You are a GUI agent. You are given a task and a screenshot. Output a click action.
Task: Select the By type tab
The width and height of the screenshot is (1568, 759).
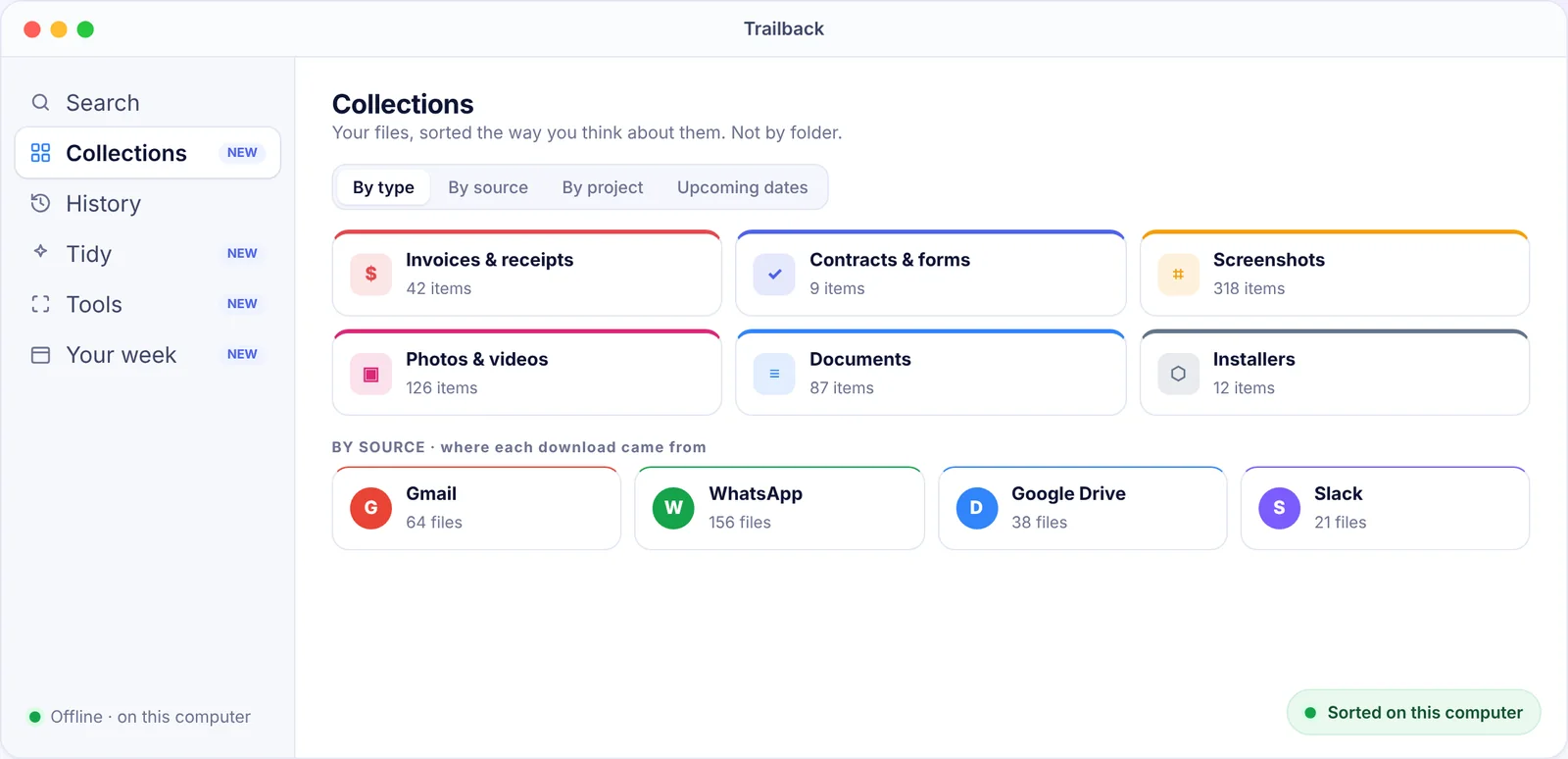(383, 187)
